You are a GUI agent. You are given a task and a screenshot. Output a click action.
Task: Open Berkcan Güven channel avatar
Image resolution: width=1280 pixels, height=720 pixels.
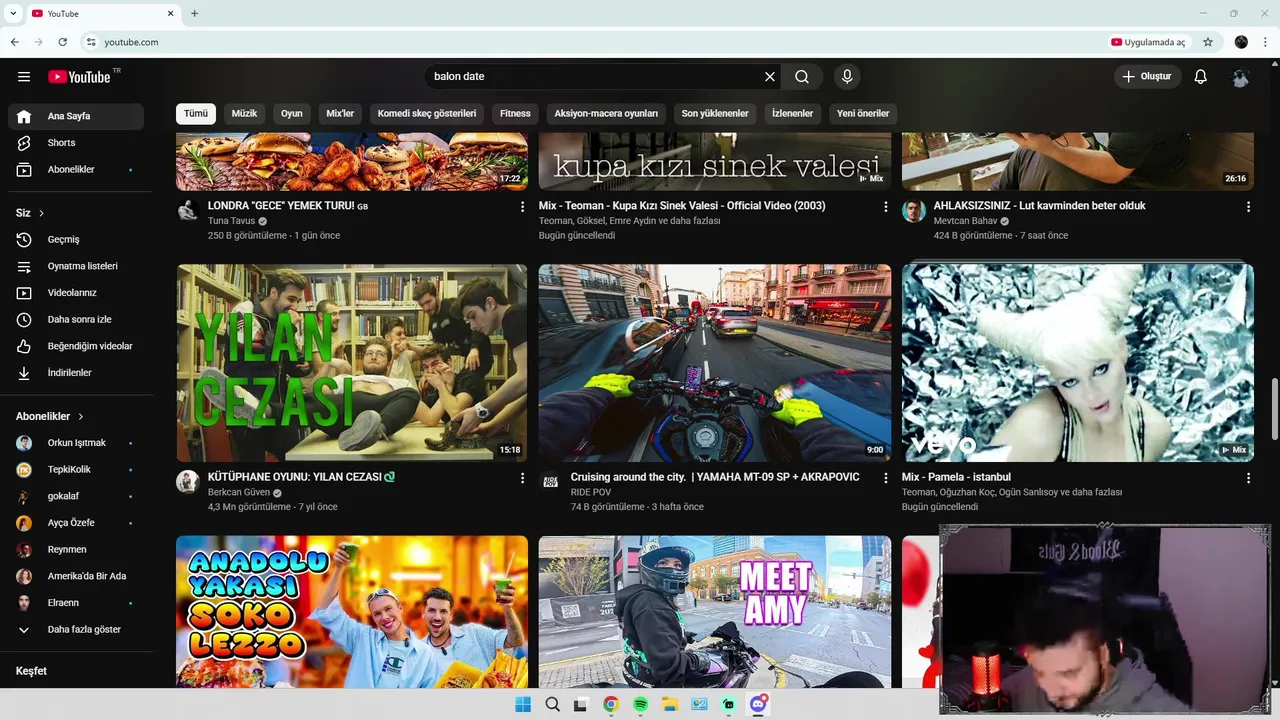(188, 482)
